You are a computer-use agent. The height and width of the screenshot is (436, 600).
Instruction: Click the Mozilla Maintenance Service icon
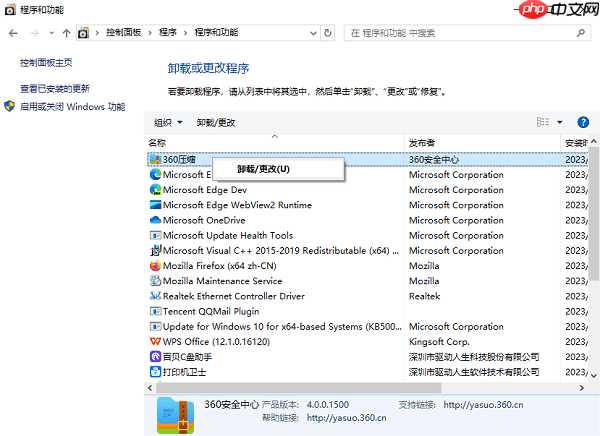(x=155, y=281)
